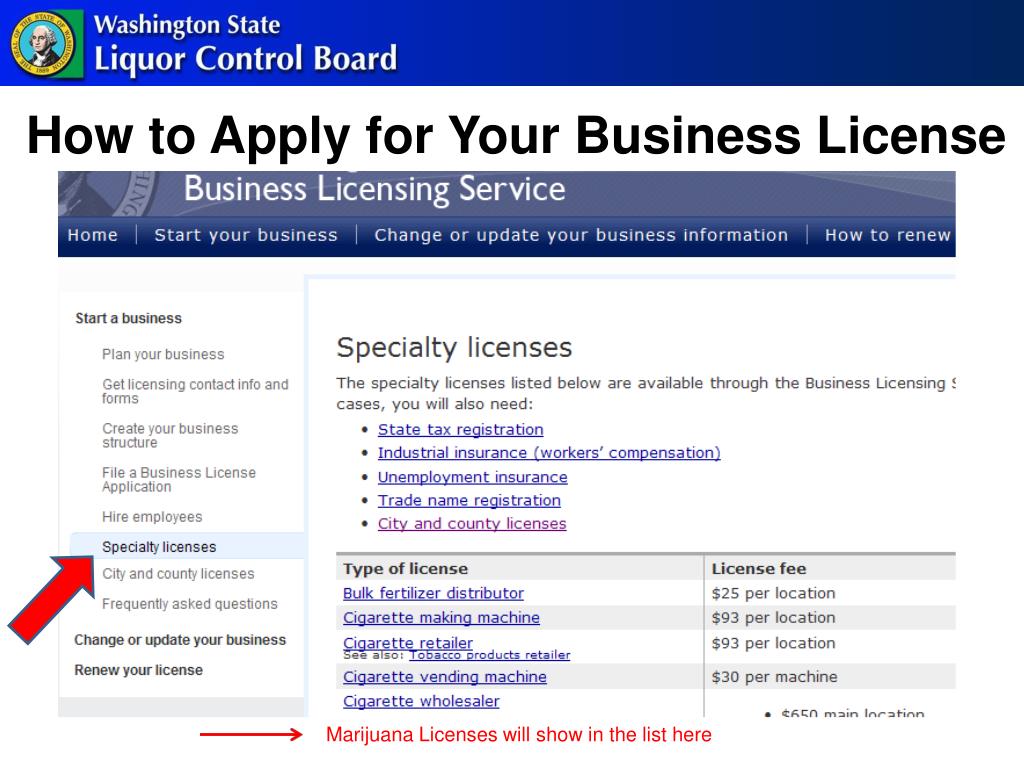Viewport: 1024px width, 768px height.
Task: Open Get licensing contact info and forms
Action: coord(195,391)
